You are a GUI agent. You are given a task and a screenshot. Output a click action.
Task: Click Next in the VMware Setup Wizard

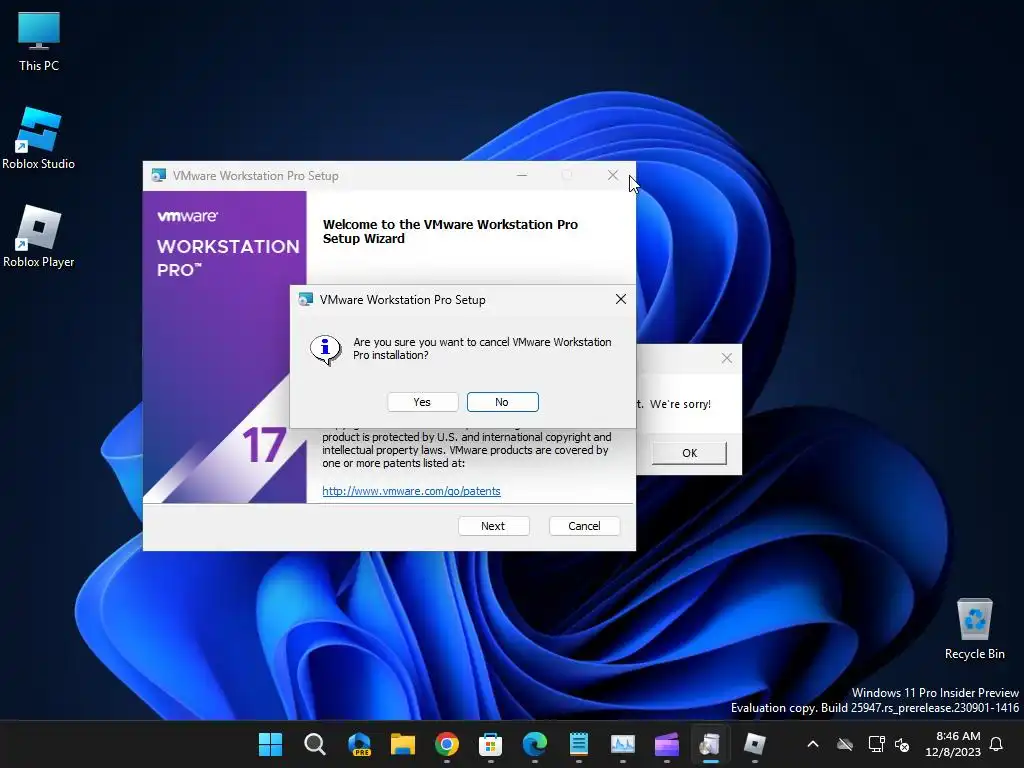click(x=494, y=526)
